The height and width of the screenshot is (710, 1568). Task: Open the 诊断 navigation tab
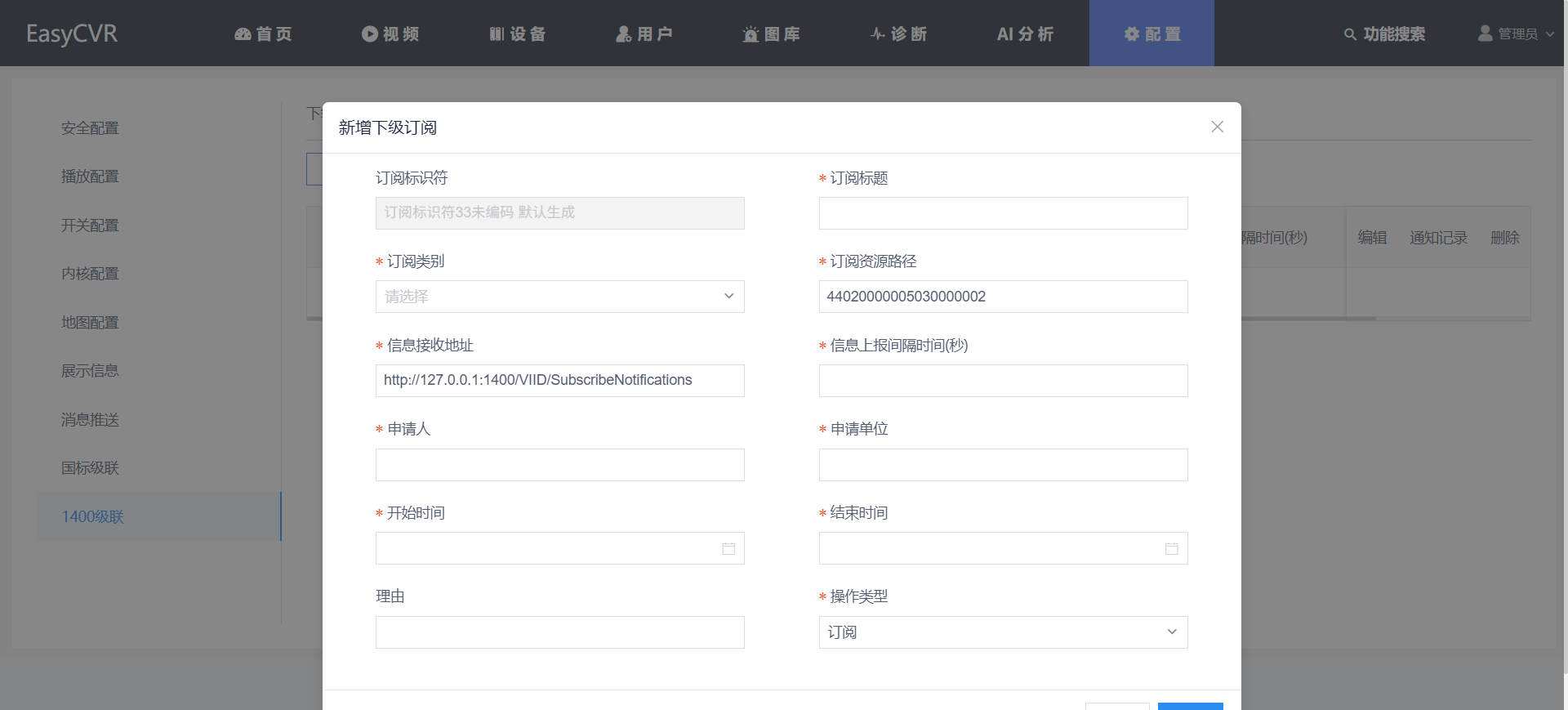point(898,33)
